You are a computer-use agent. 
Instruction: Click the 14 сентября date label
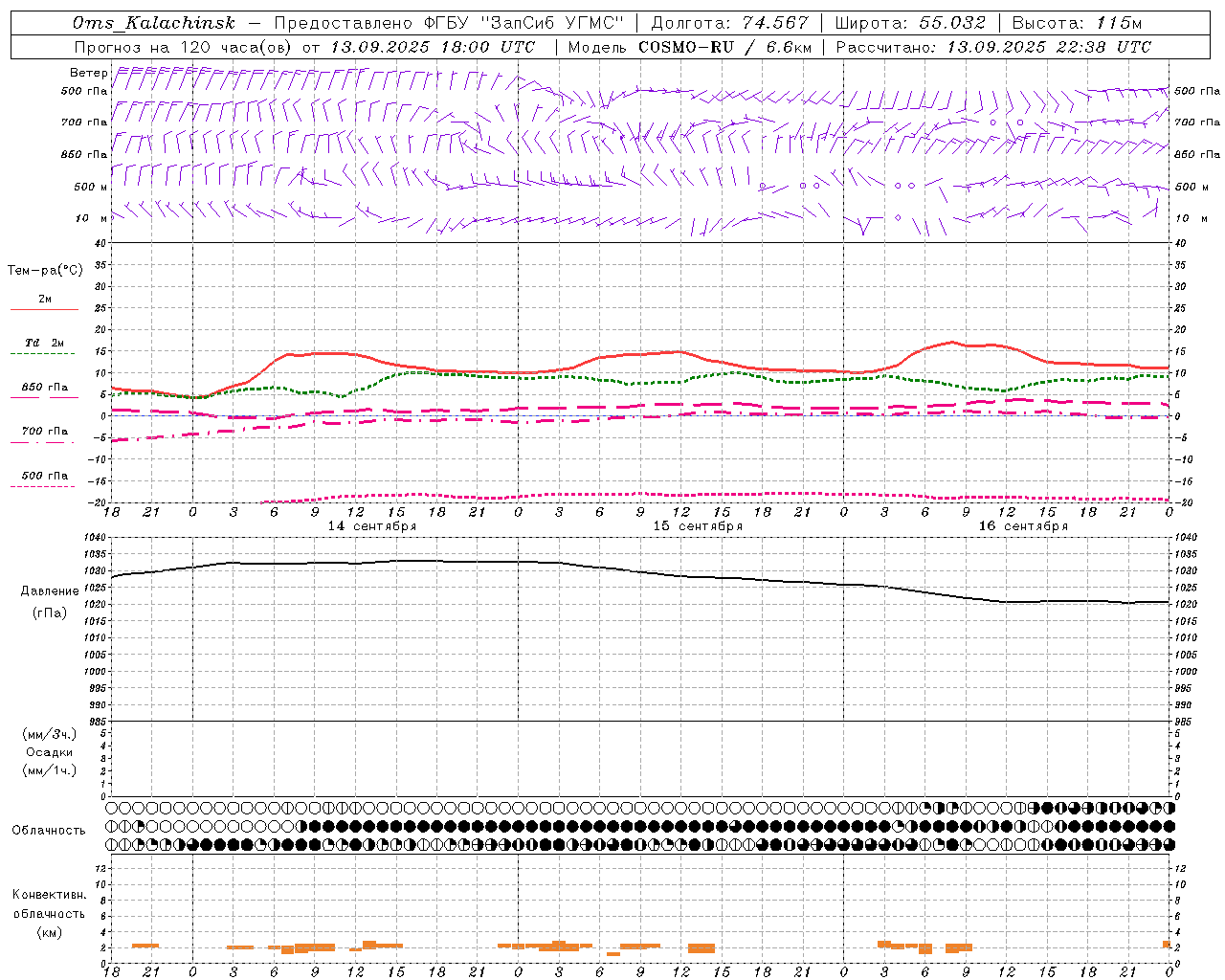(372, 526)
